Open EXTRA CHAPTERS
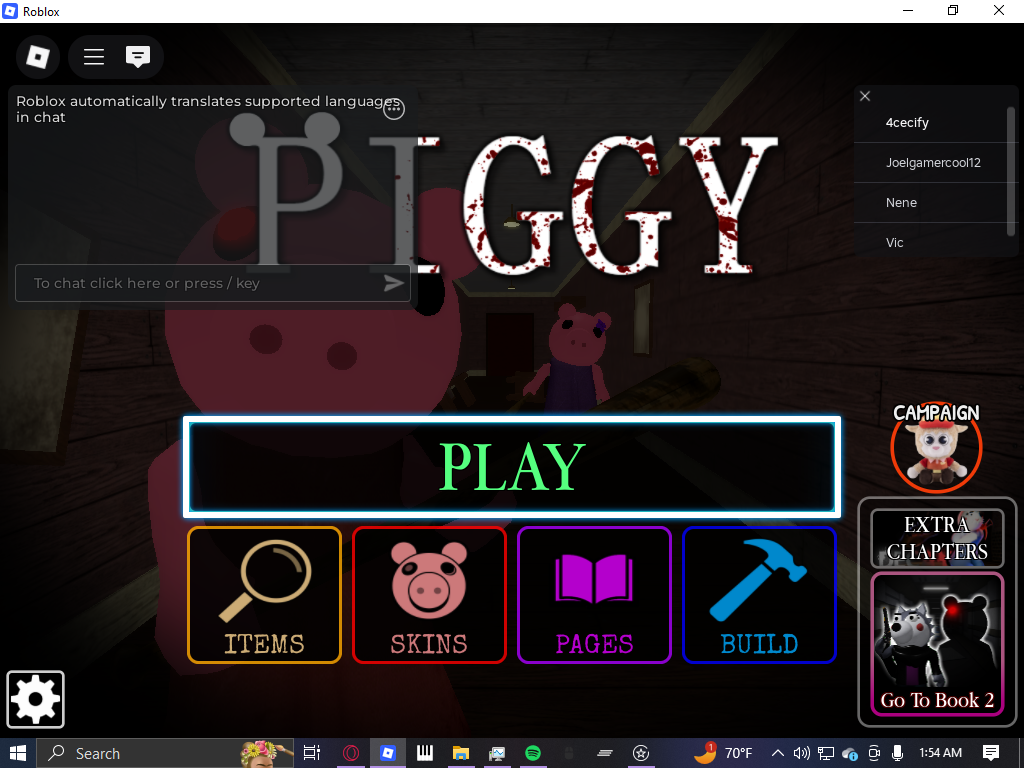Image resolution: width=1024 pixels, height=768 pixels. point(937,538)
